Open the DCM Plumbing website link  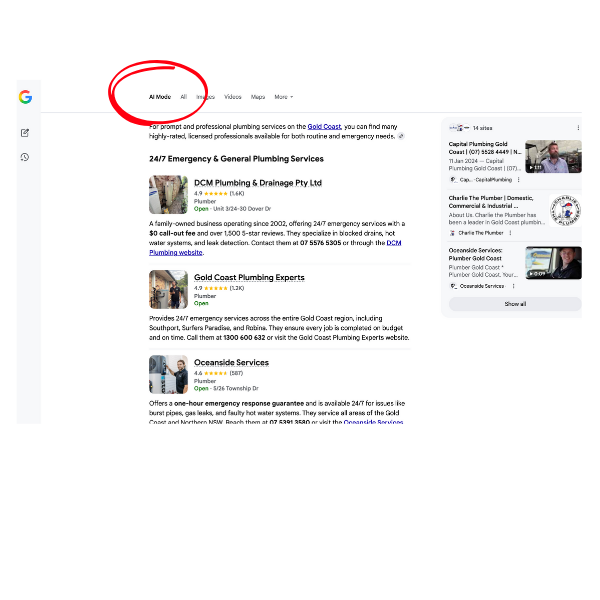(275, 248)
